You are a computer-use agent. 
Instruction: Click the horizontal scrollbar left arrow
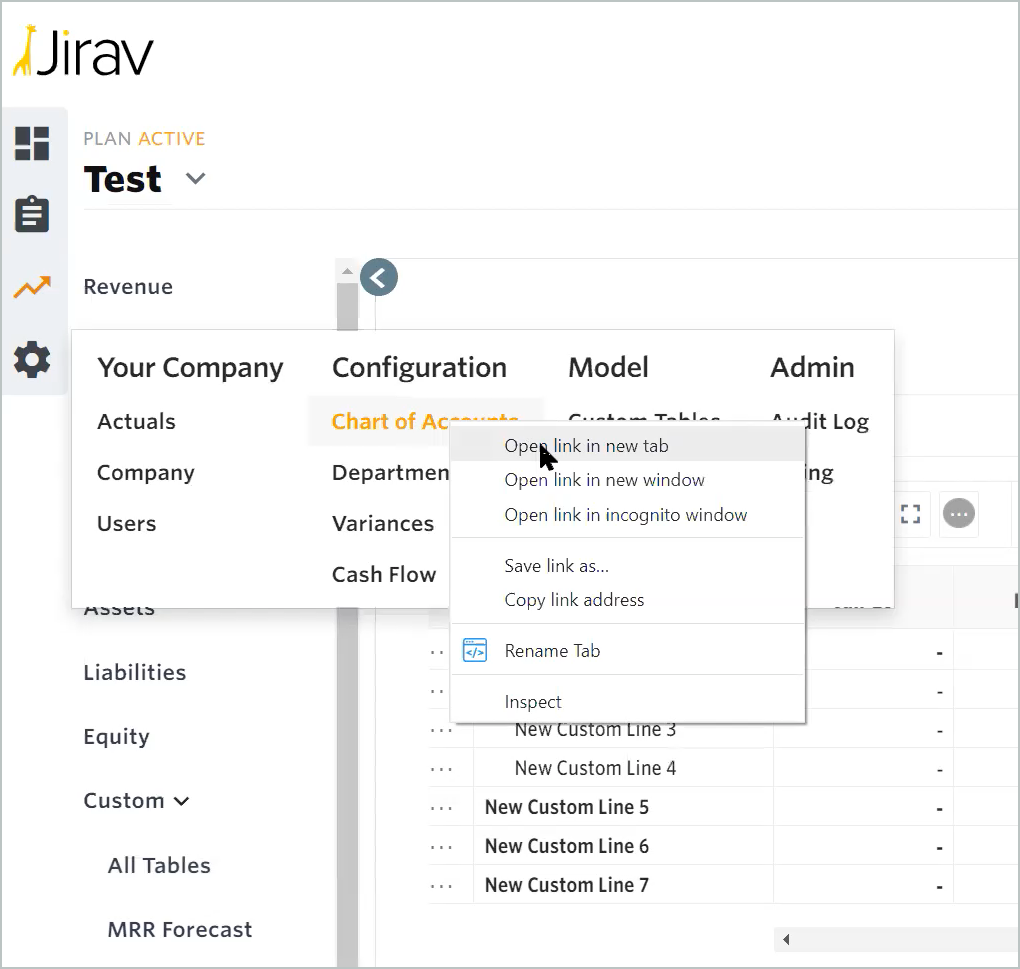pyautogui.click(x=786, y=940)
